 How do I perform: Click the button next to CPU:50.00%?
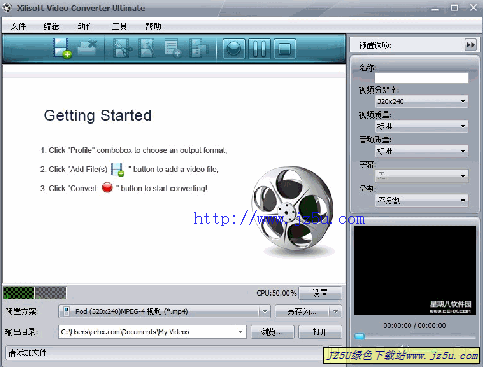[320, 293]
